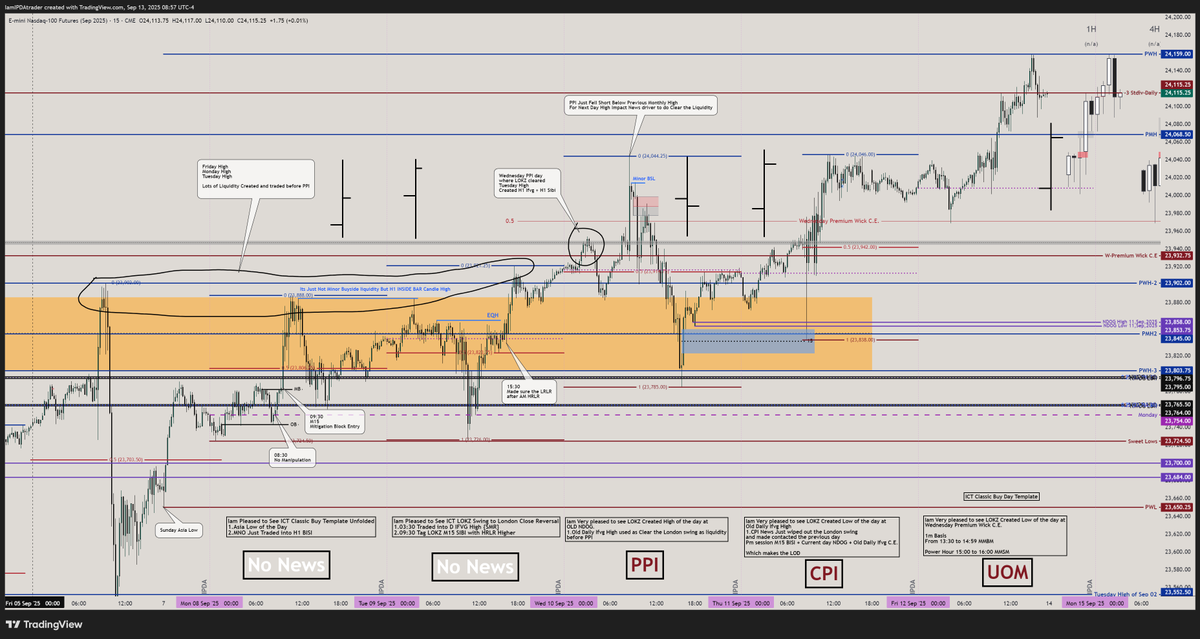The width and height of the screenshot is (1200, 639).
Task: Click the 23,724.50 price tag
Action: point(1177,440)
